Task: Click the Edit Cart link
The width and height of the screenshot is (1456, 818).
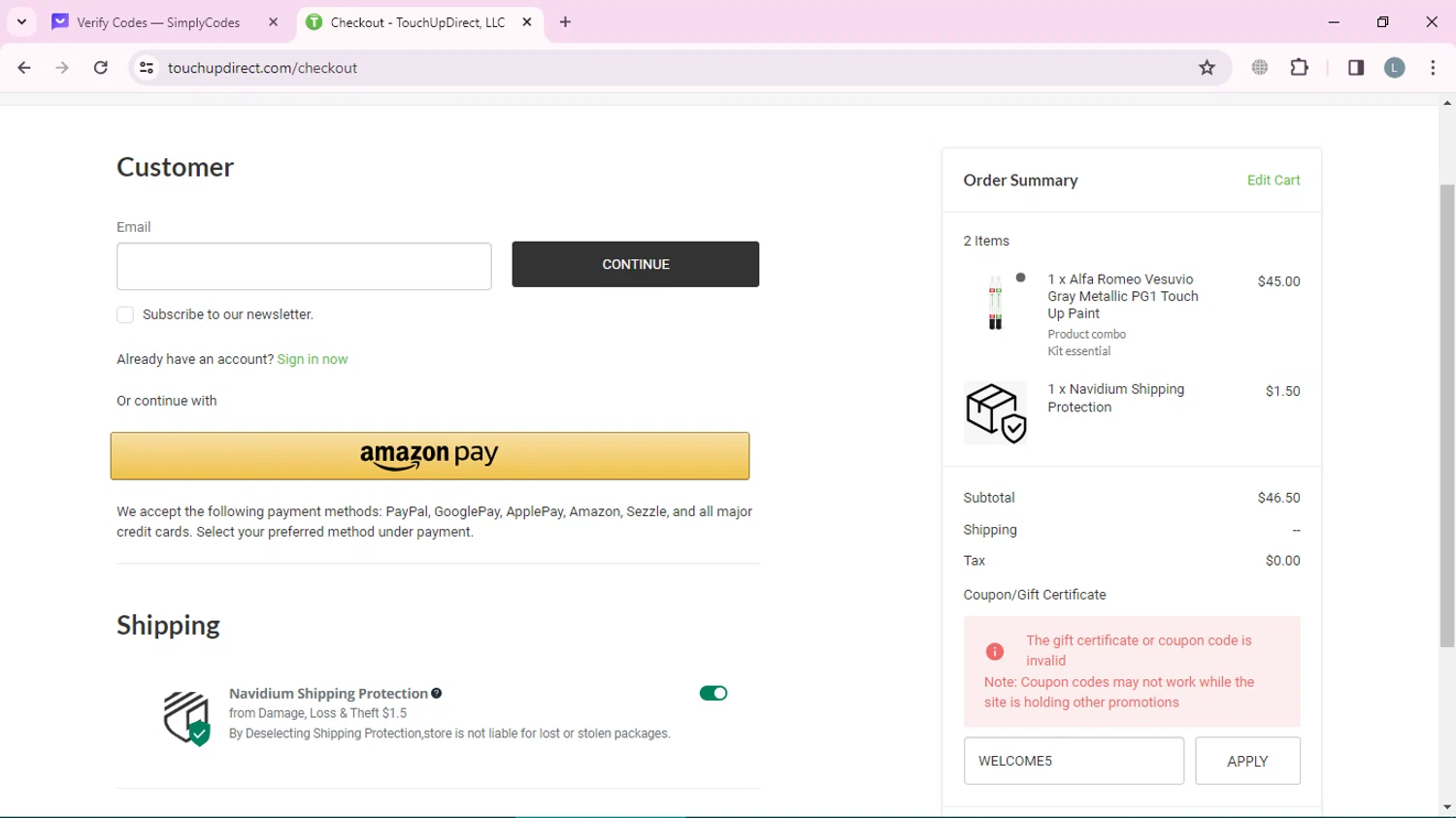Action: coord(1273,180)
